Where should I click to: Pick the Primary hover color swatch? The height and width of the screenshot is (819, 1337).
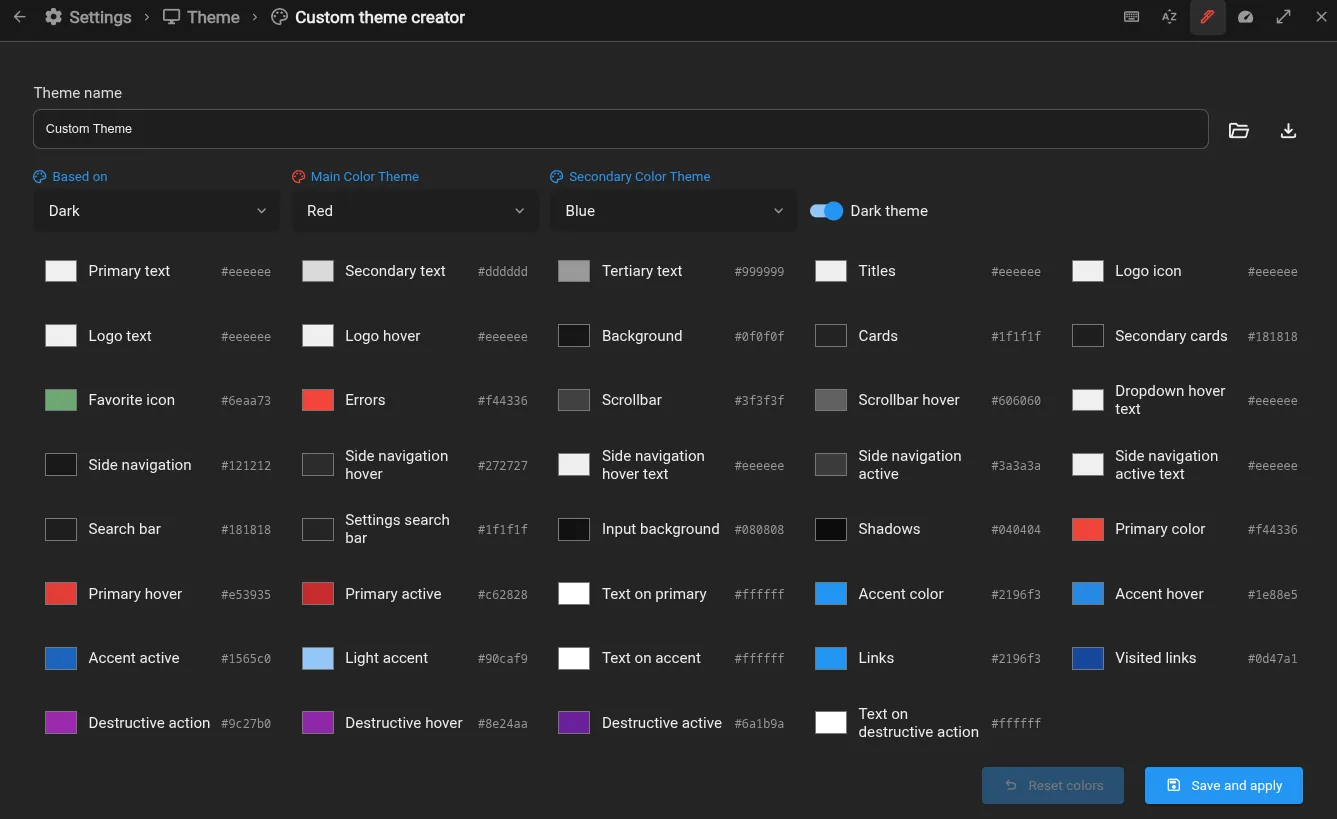[61, 594]
